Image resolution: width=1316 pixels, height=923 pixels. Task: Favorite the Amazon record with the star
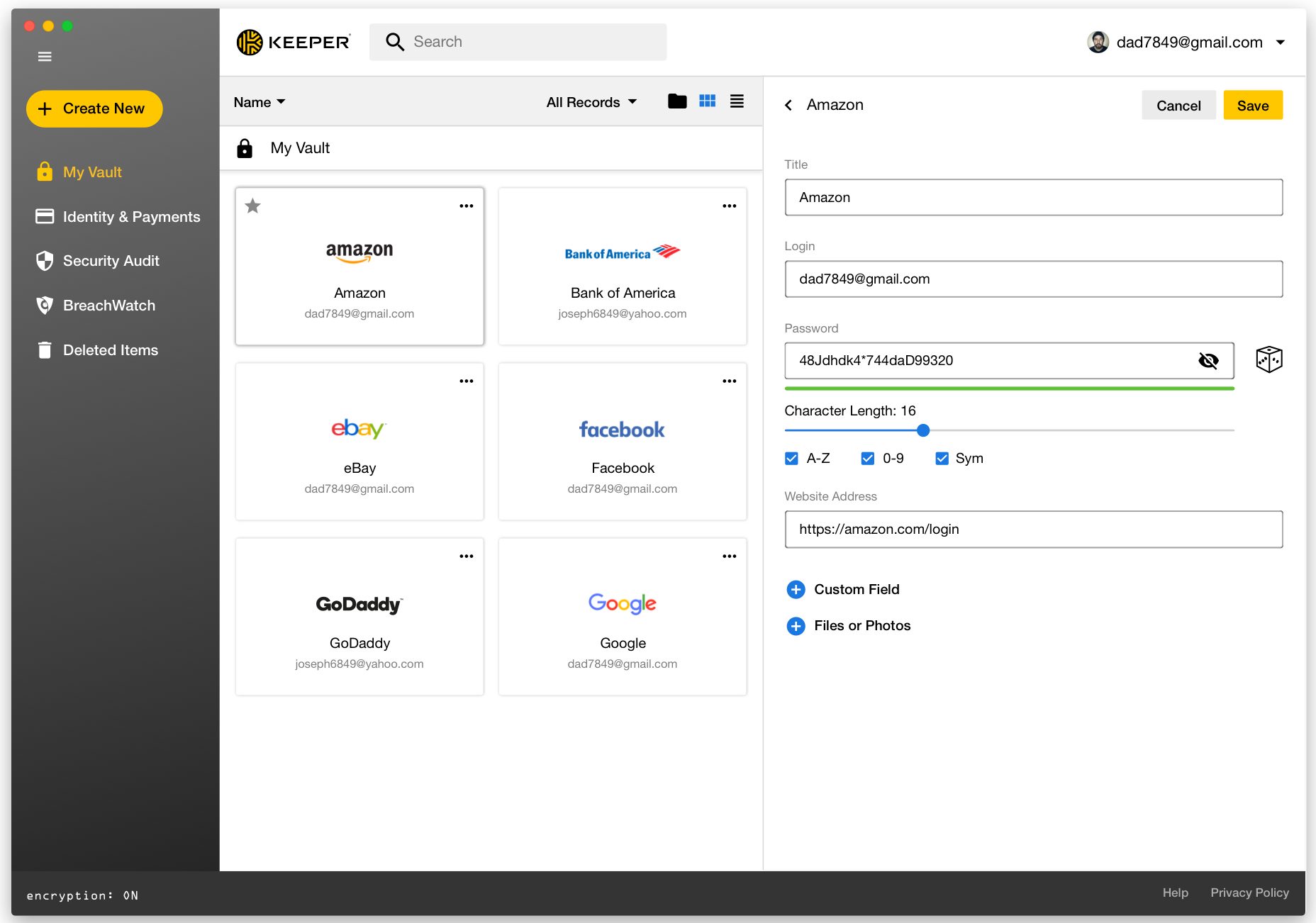(253, 206)
